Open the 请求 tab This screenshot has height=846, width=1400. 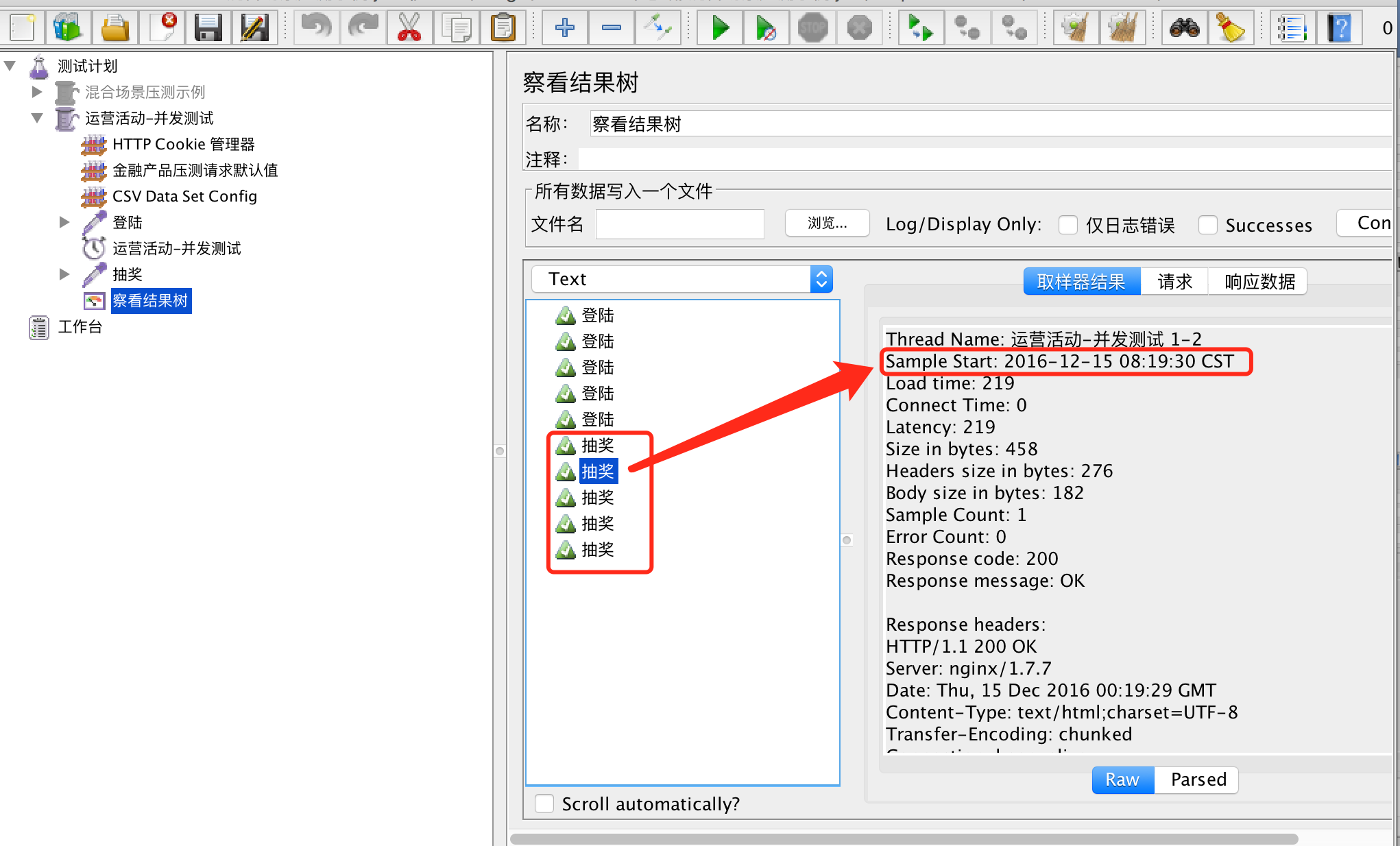[1174, 282]
